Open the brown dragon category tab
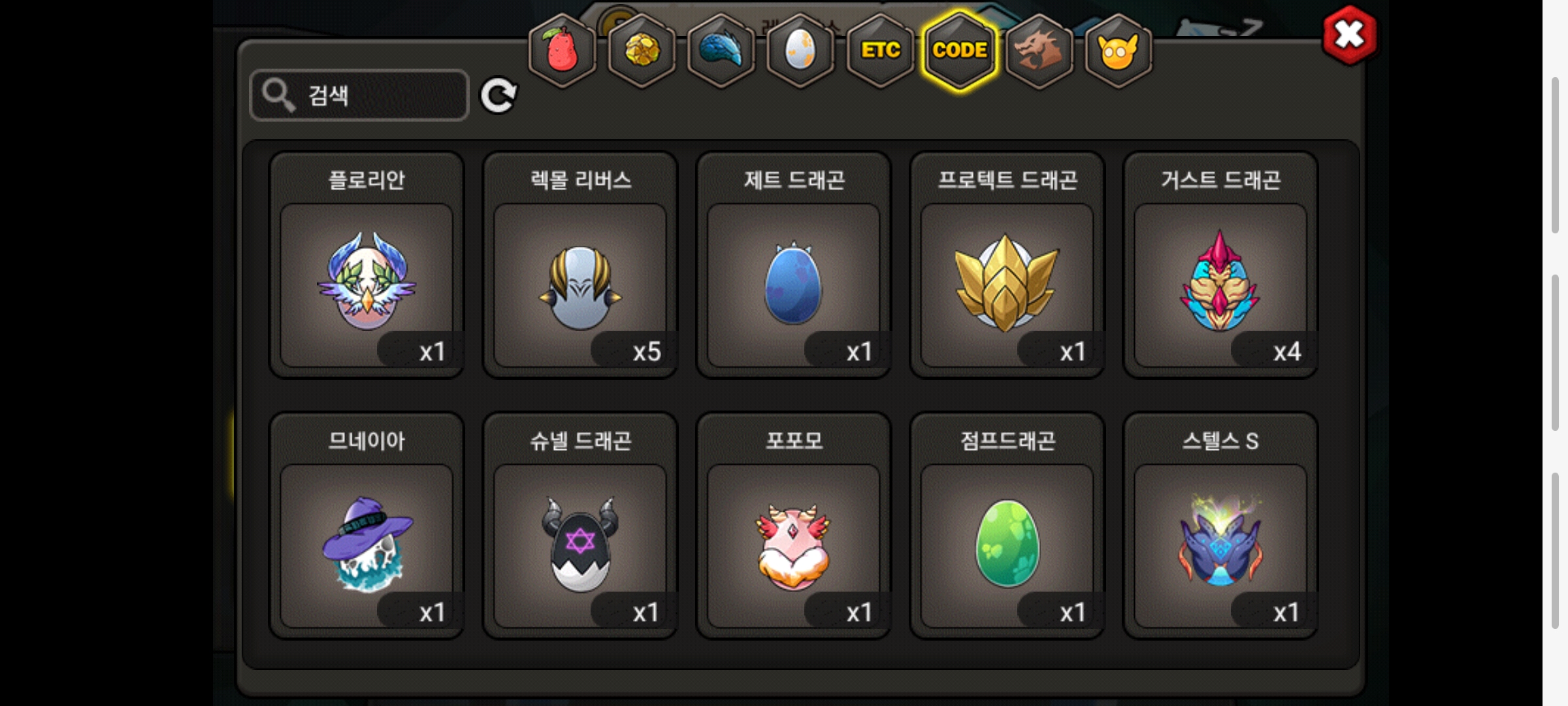The height and width of the screenshot is (706, 1568). (1039, 50)
